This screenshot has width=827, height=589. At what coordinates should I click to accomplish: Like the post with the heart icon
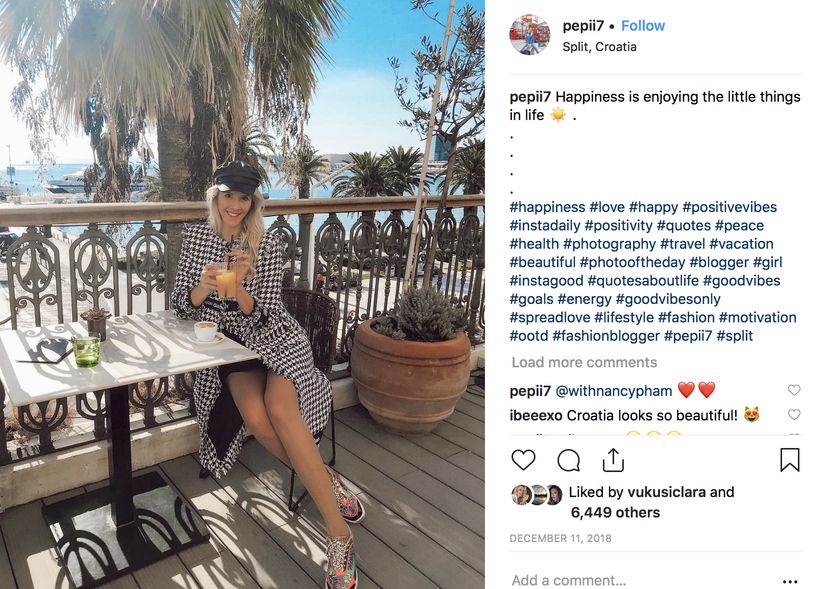pos(523,460)
